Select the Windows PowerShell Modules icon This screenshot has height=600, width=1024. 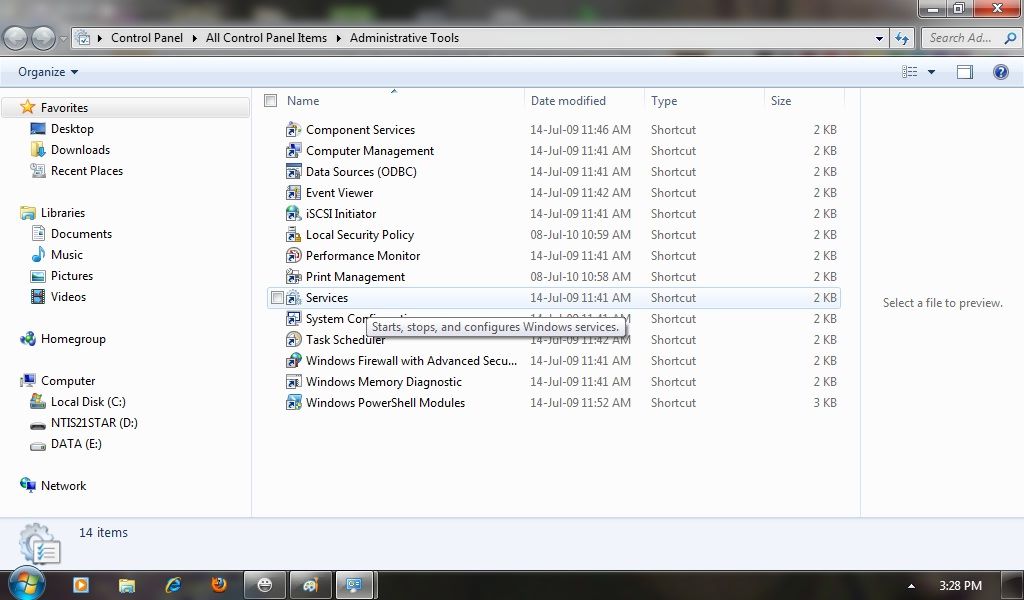[293, 402]
